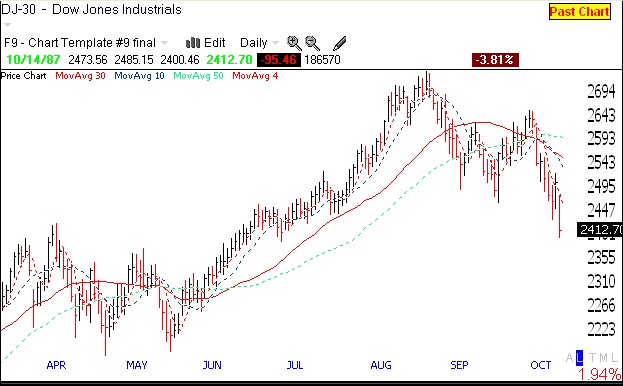Select the pencil drawing tool icon
Screen dimensions: 623x386
339,43
